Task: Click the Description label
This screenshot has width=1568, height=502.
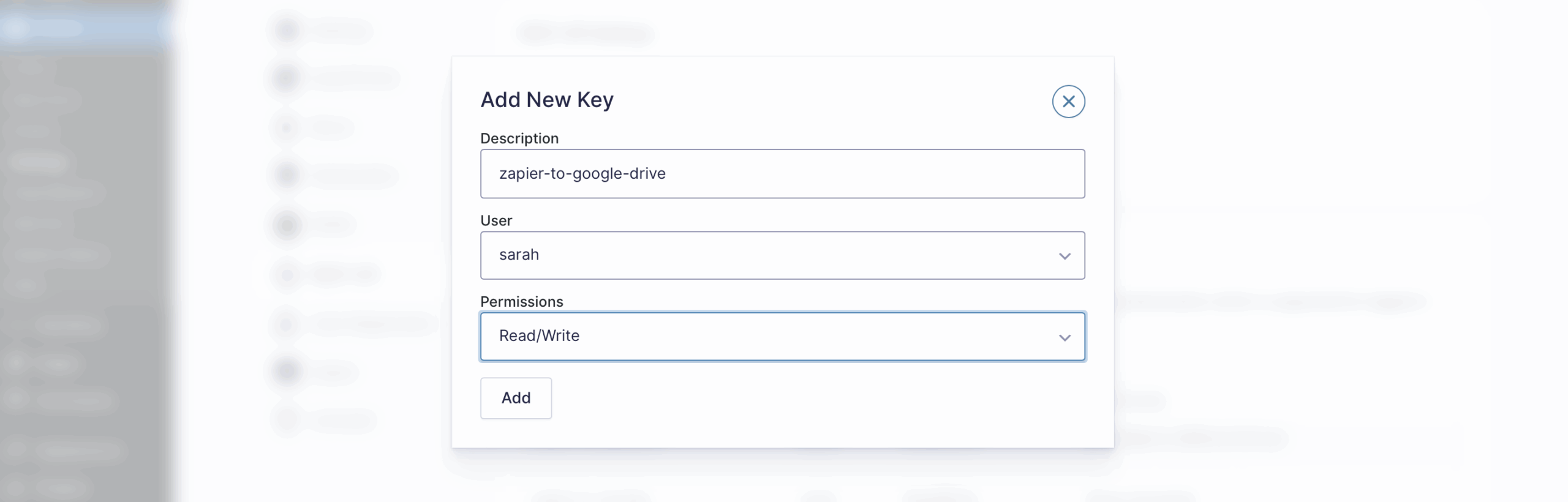Action: pos(519,138)
